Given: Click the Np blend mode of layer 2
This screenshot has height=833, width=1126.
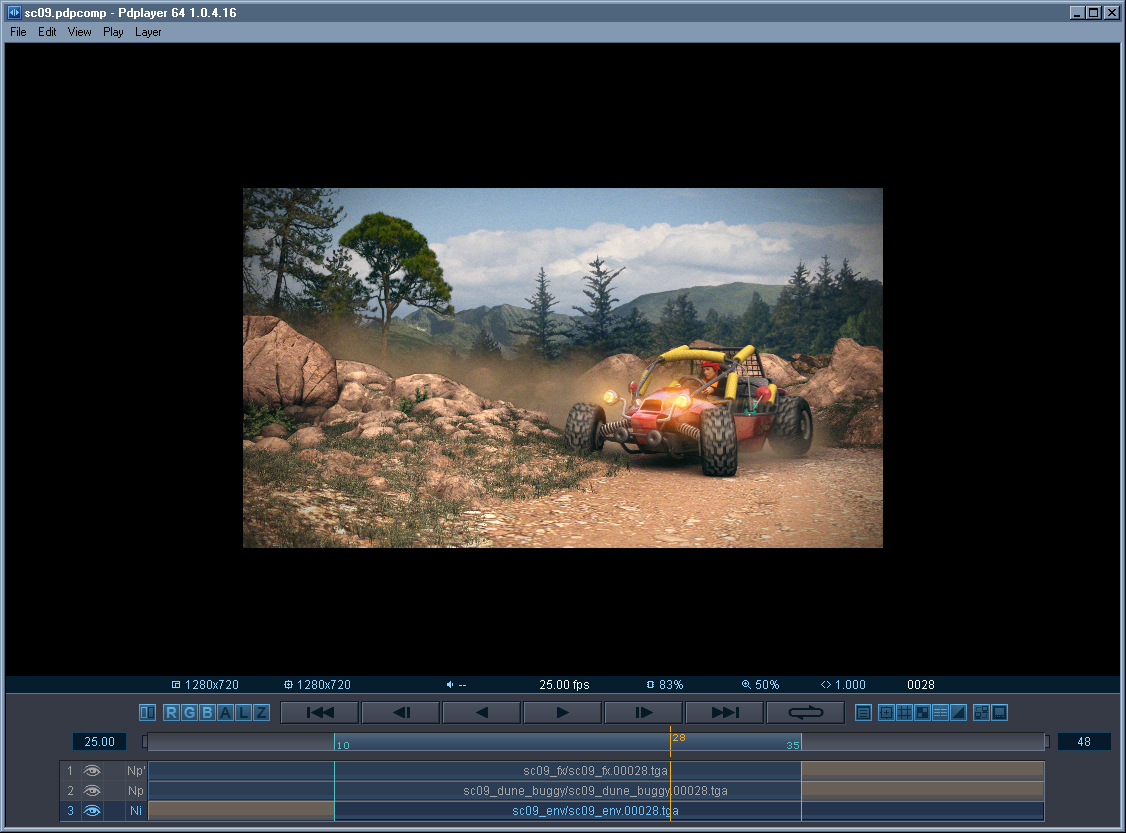Looking at the screenshot, I should pos(136,791).
